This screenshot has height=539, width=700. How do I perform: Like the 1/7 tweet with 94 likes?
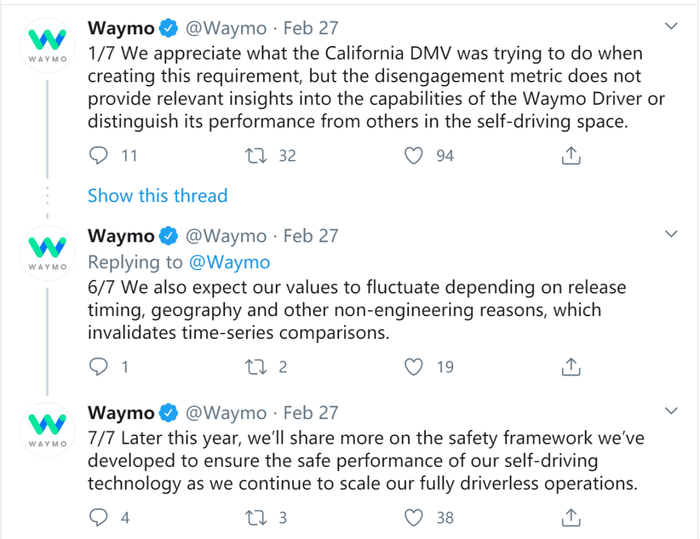pyautogui.click(x=415, y=156)
